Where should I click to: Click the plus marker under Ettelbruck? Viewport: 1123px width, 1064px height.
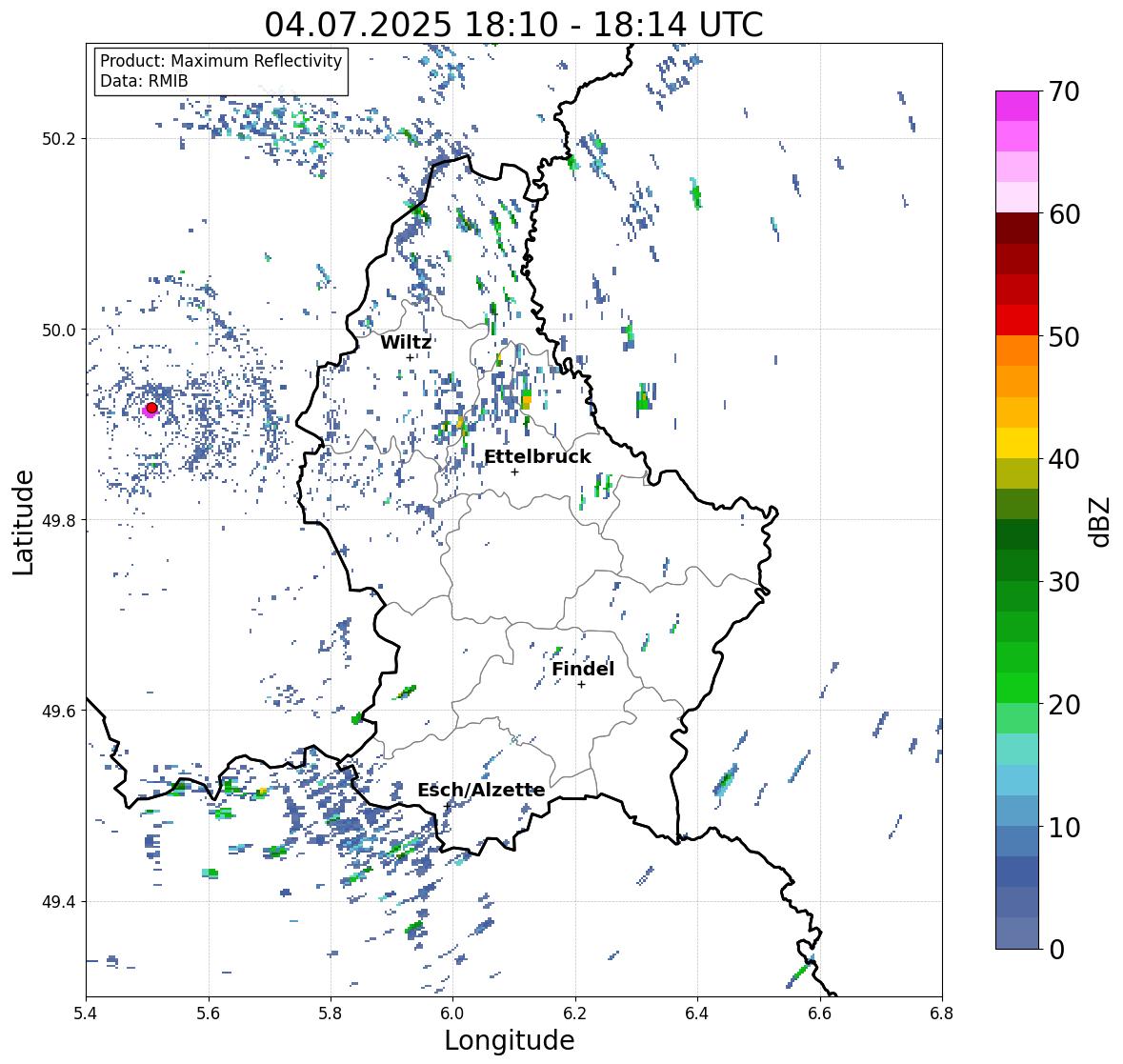click(x=514, y=472)
